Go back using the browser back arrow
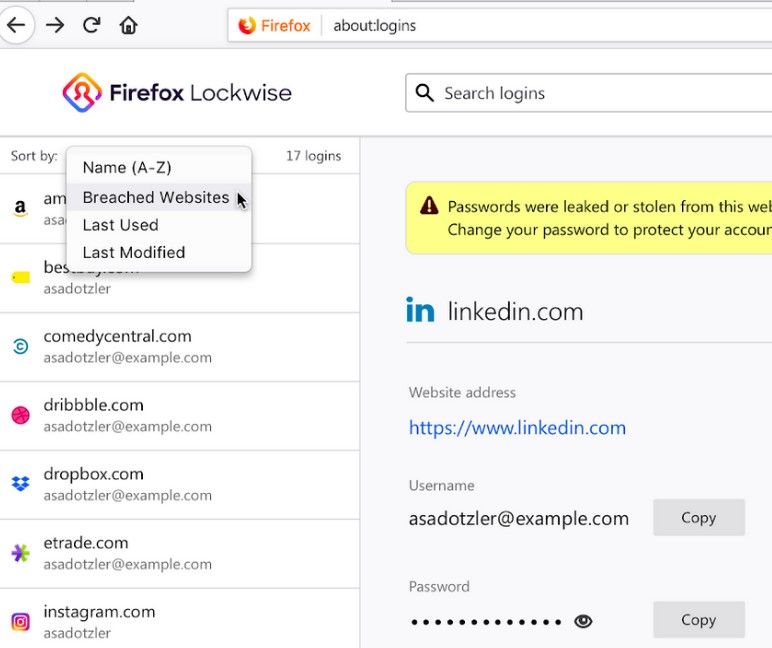Screen dimensions: 772x648 point(16,25)
